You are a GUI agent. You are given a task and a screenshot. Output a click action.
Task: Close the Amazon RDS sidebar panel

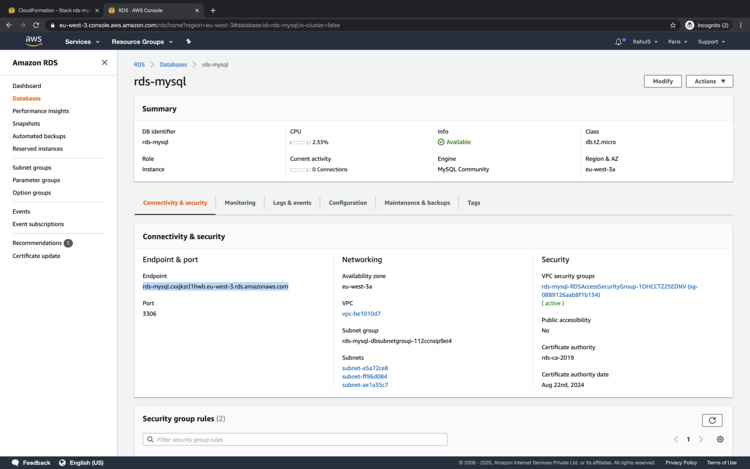tap(104, 63)
